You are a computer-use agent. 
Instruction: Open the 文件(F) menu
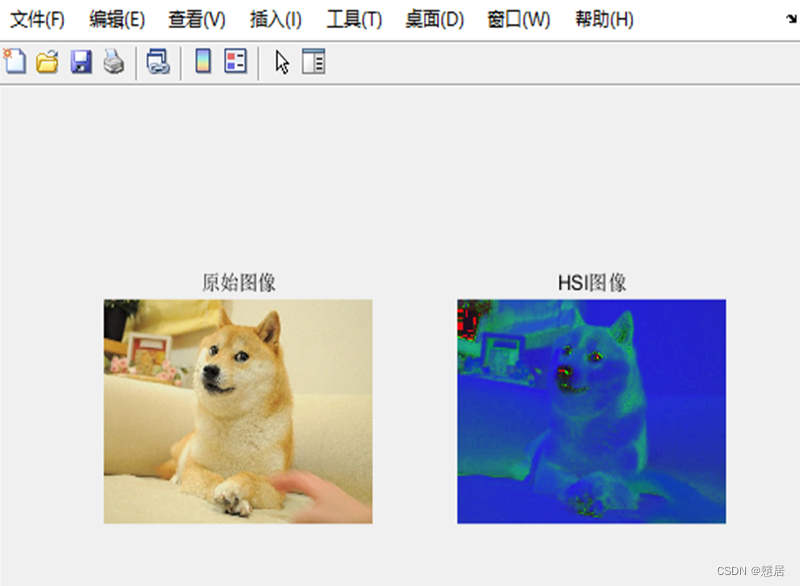point(37,20)
